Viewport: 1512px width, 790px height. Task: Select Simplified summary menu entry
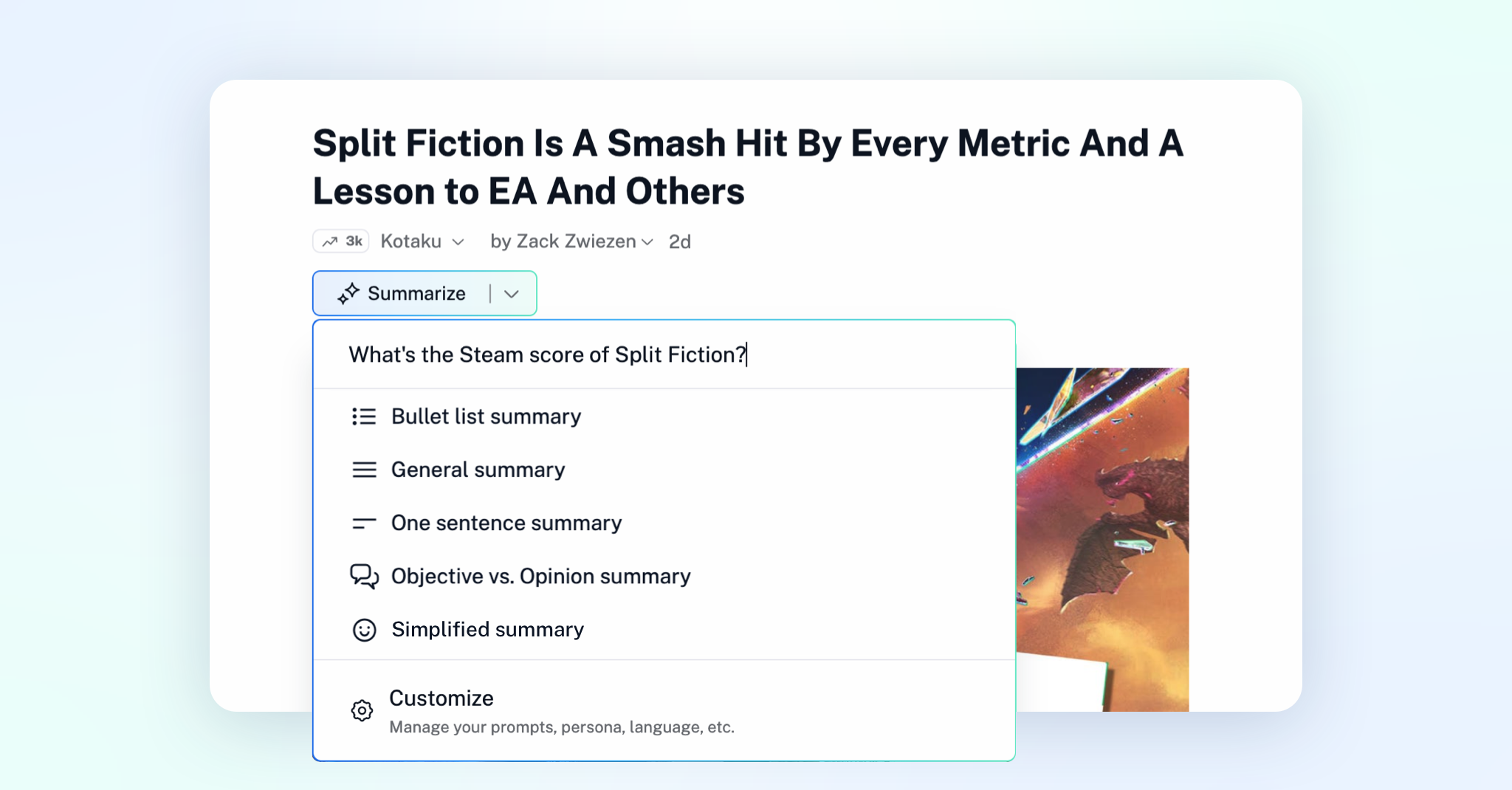(487, 629)
